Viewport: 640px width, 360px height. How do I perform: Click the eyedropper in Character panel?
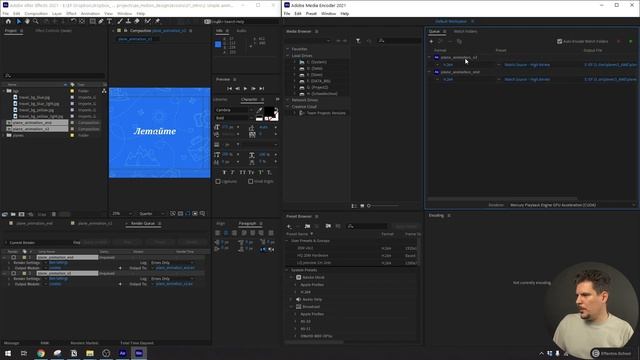coord(259,110)
